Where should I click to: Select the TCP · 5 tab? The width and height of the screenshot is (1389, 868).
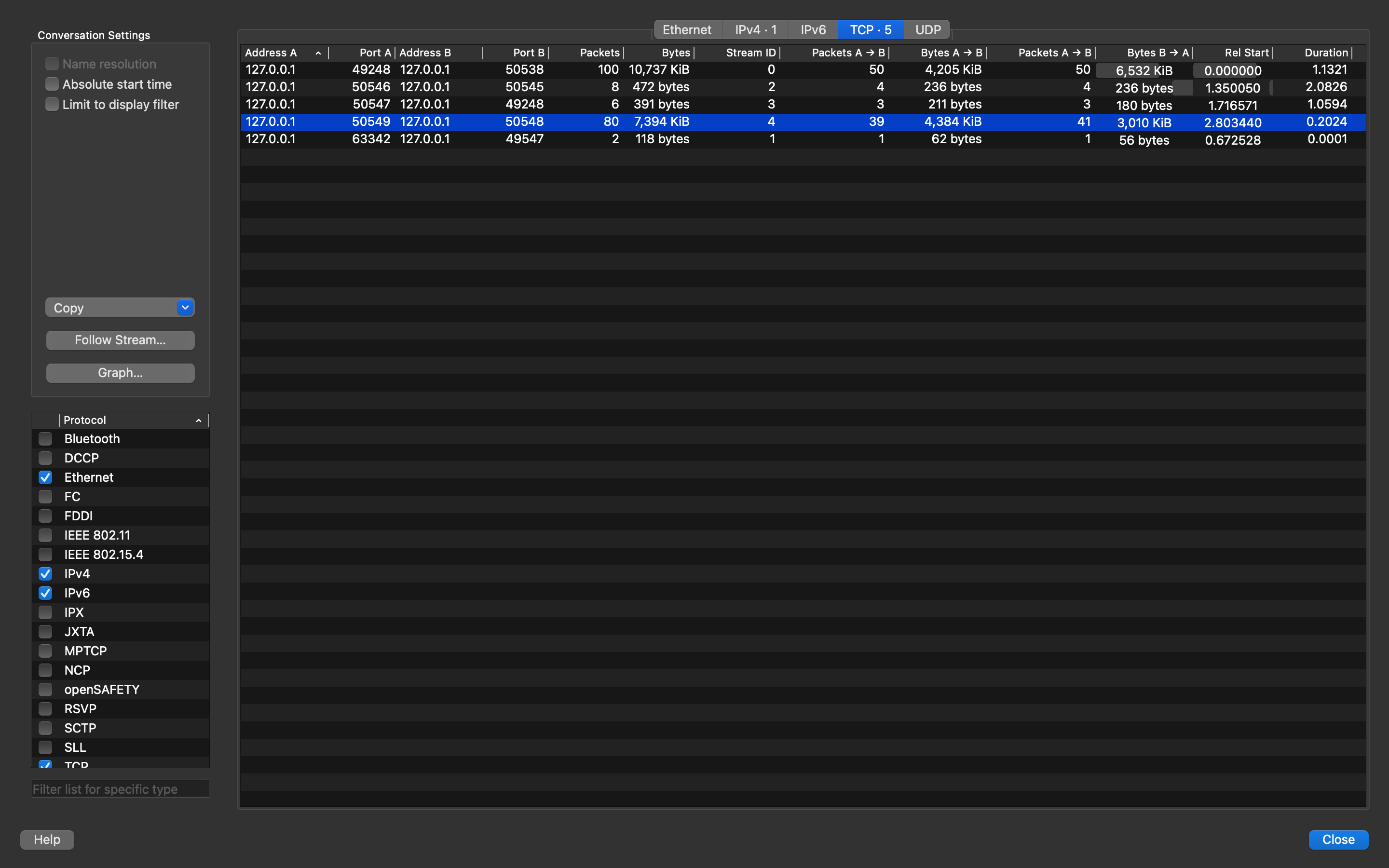click(x=871, y=30)
